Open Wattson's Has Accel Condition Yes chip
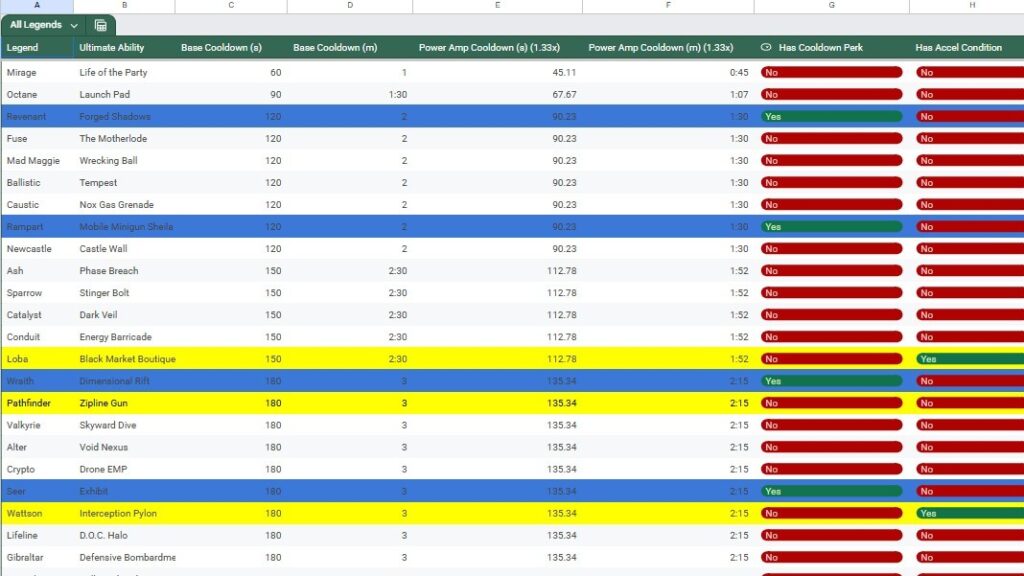Image resolution: width=1024 pixels, height=576 pixels. tap(970, 513)
